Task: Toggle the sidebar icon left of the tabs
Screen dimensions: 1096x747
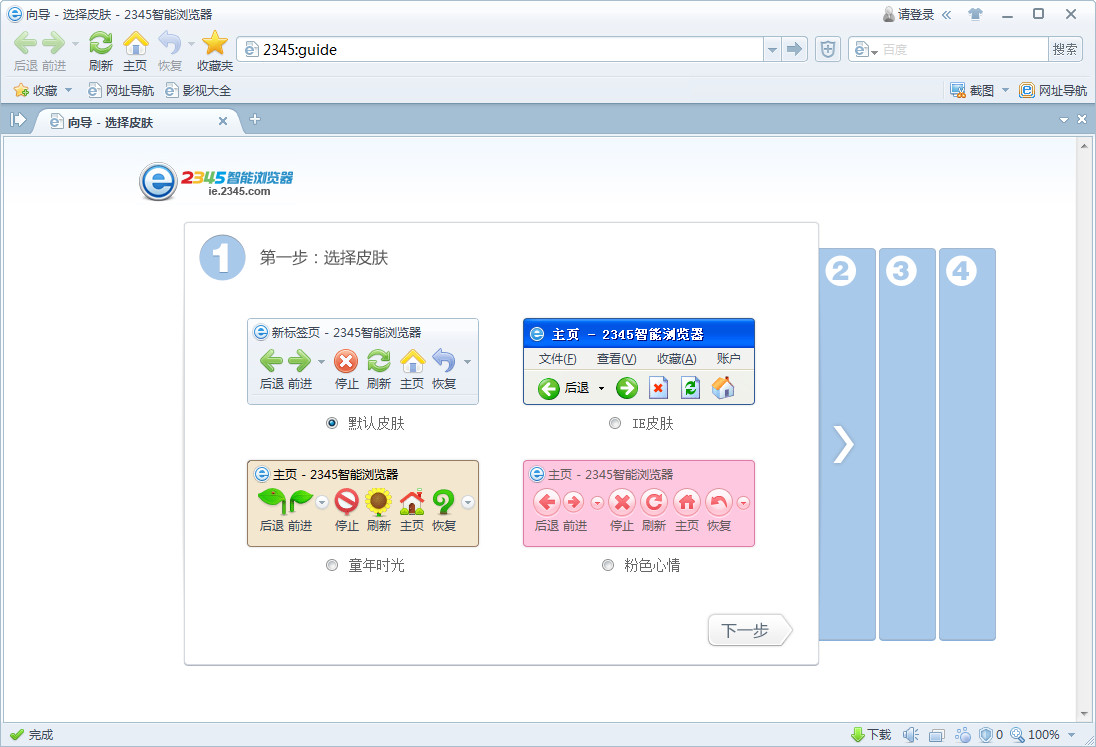Action: click(18, 120)
